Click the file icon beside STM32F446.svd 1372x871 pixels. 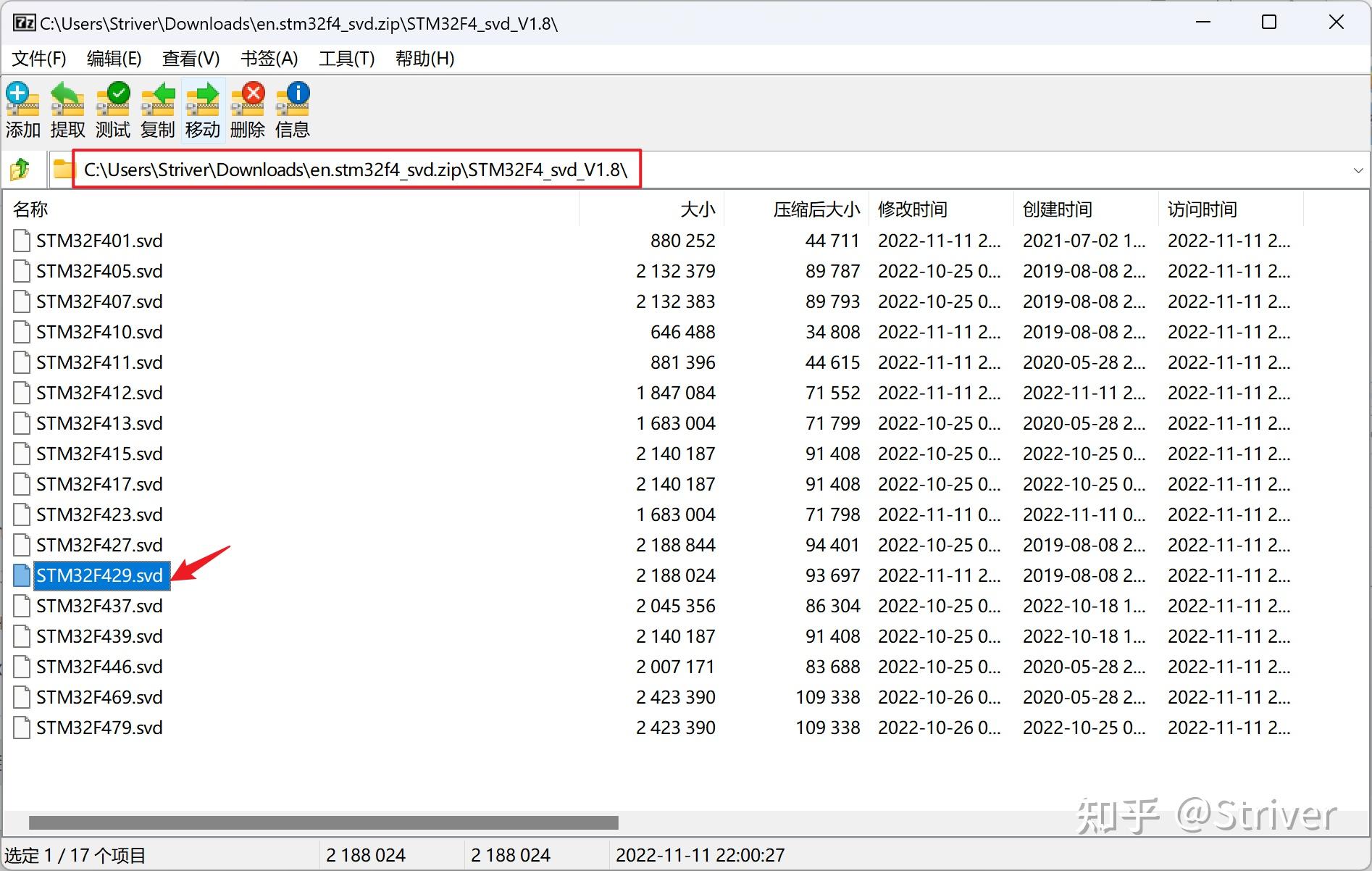click(22, 667)
